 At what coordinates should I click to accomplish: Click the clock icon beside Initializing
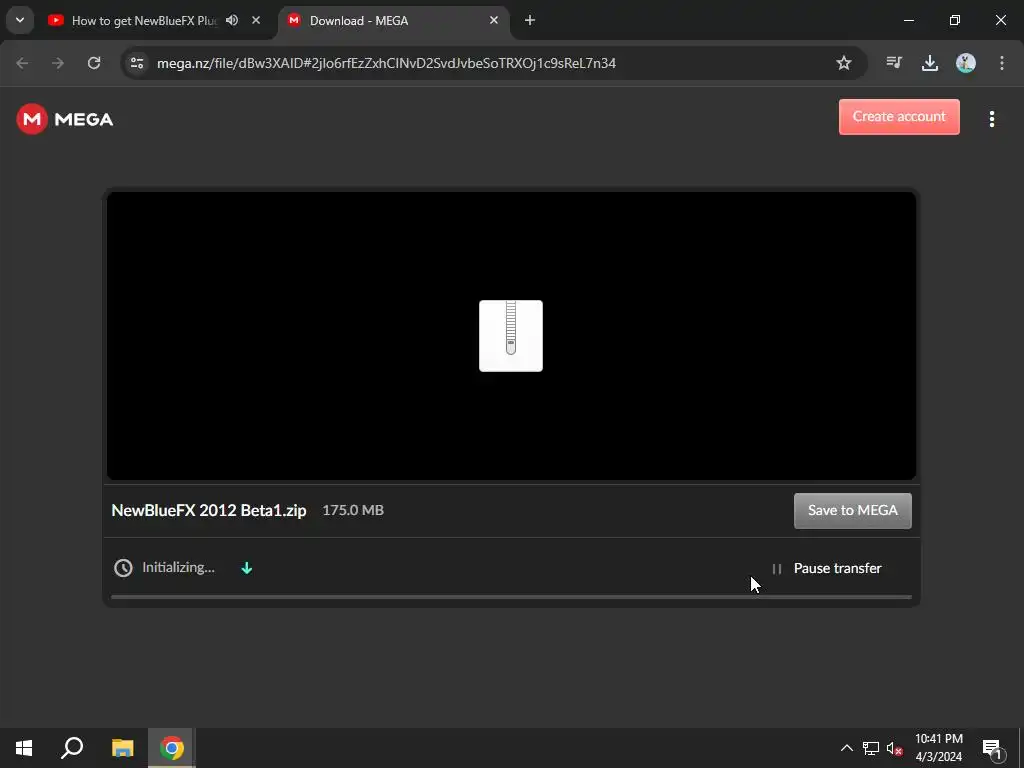click(x=123, y=568)
